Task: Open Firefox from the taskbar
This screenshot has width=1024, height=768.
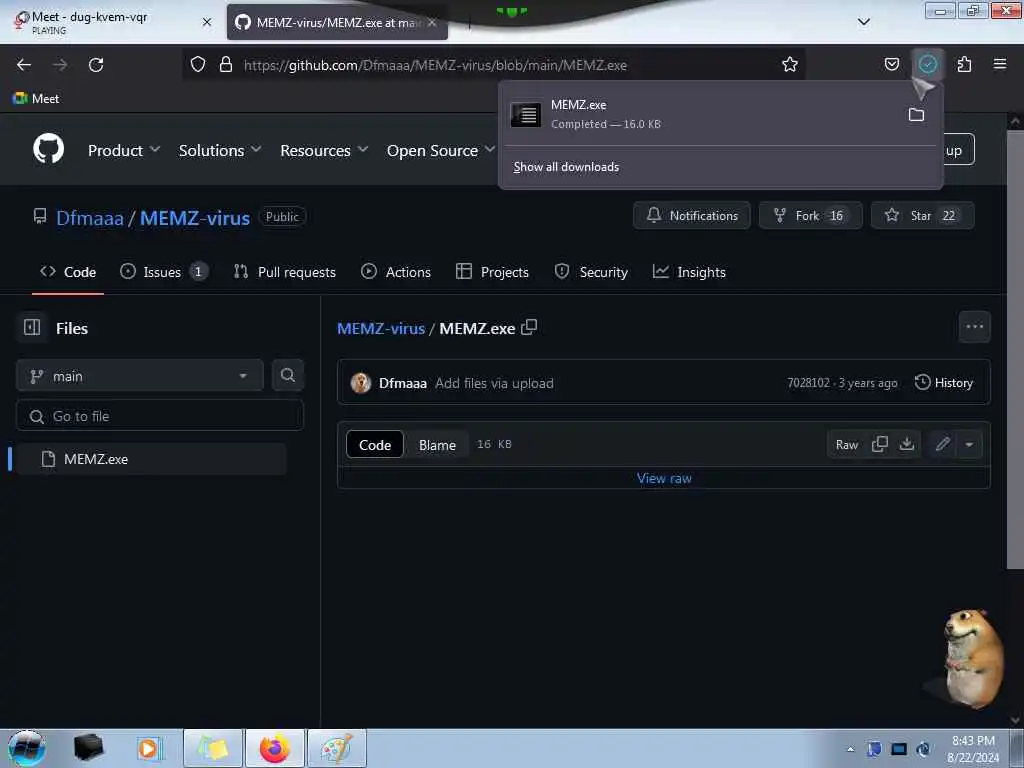Action: pyautogui.click(x=275, y=748)
